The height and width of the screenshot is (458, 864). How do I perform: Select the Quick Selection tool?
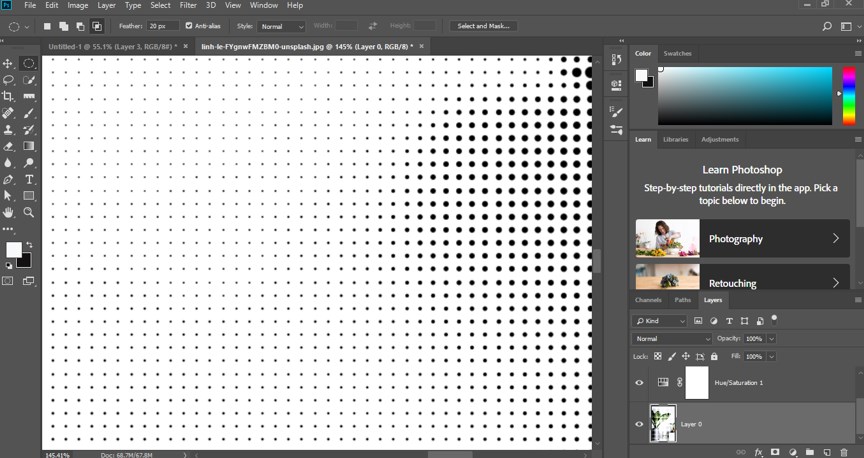tap(29, 80)
